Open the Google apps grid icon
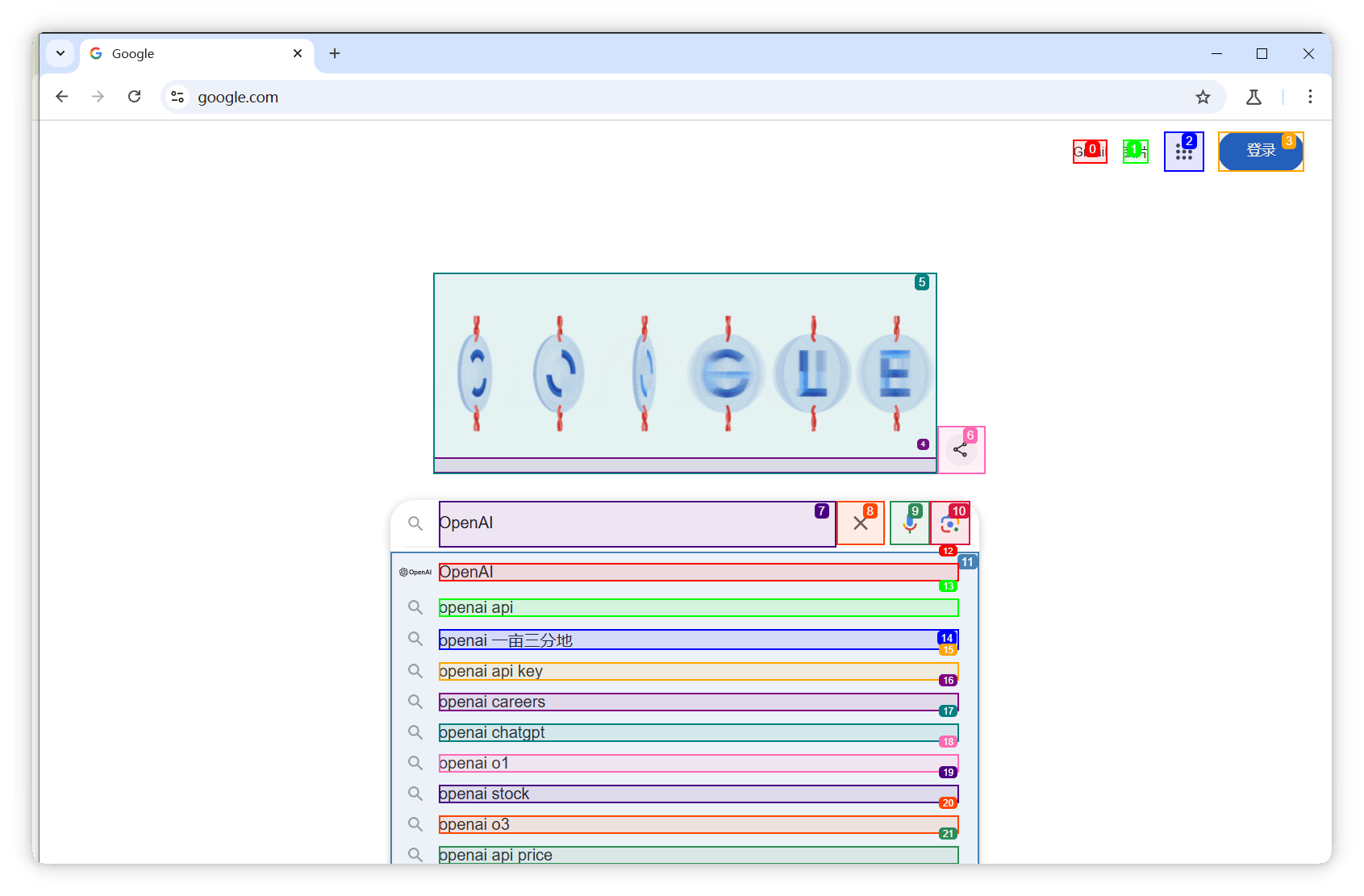 [1183, 152]
